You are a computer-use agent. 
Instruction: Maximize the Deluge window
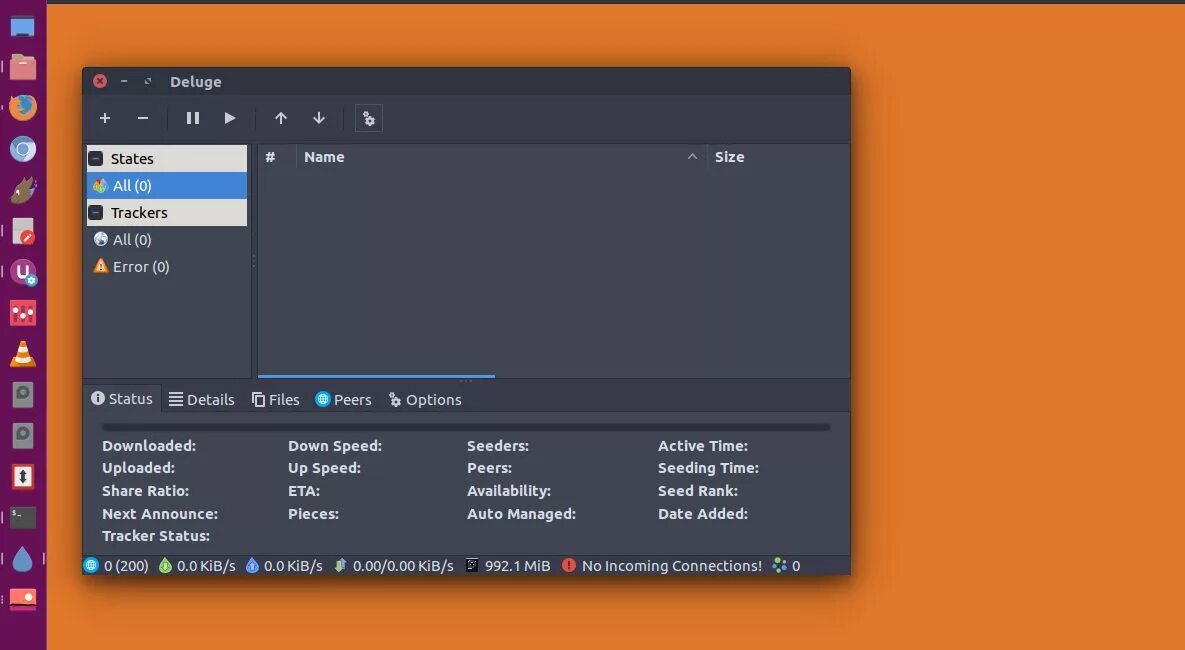click(x=148, y=81)
